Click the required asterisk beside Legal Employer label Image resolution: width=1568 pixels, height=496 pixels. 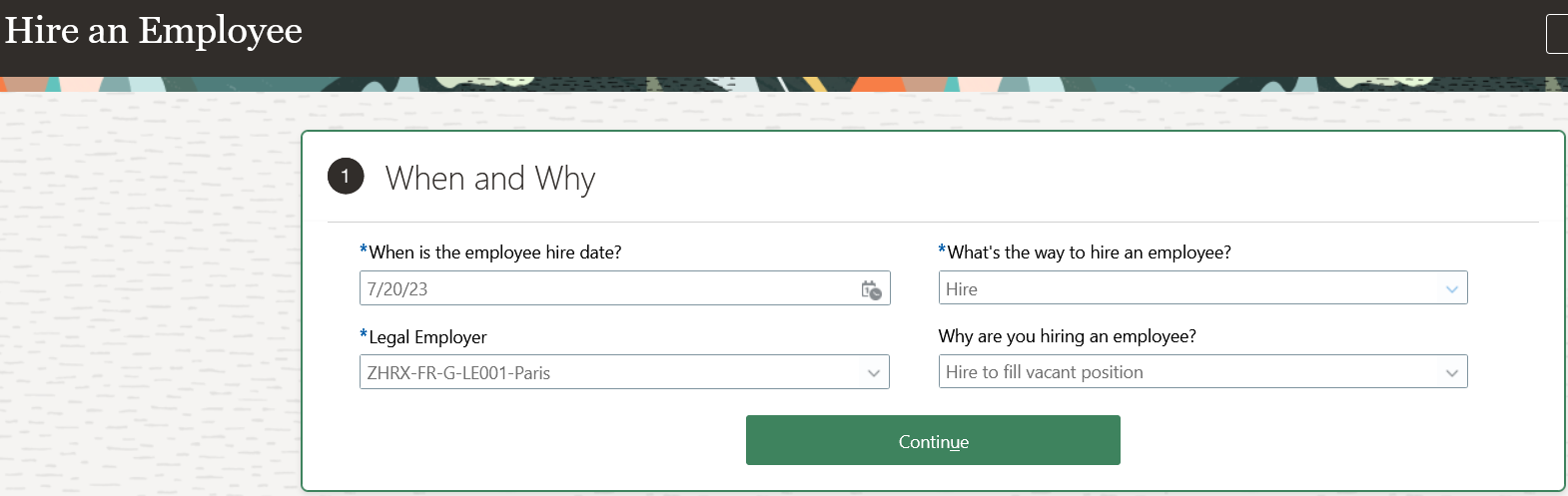coord(364,334)
